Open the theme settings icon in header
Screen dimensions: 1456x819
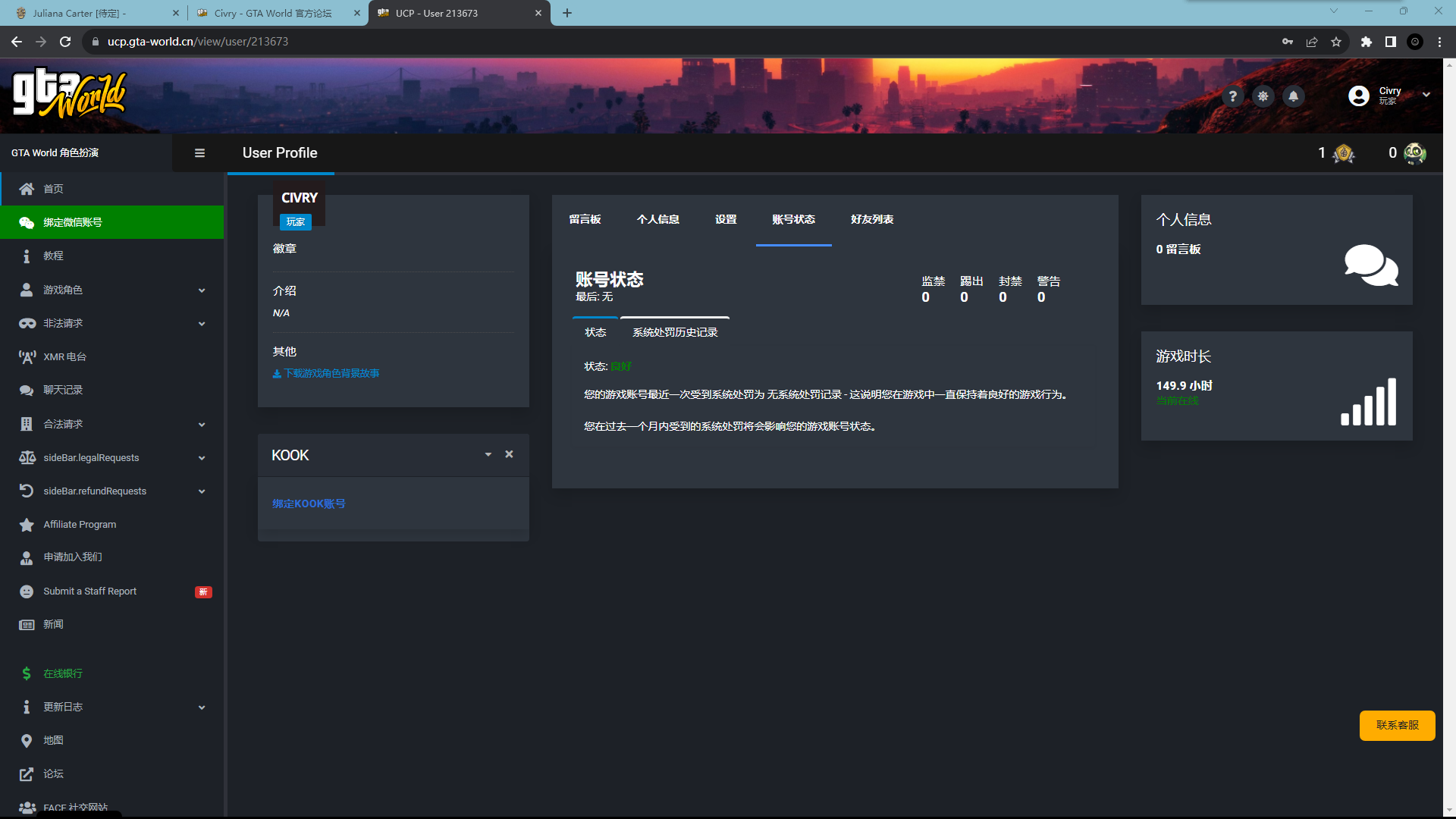[1263, 96]
